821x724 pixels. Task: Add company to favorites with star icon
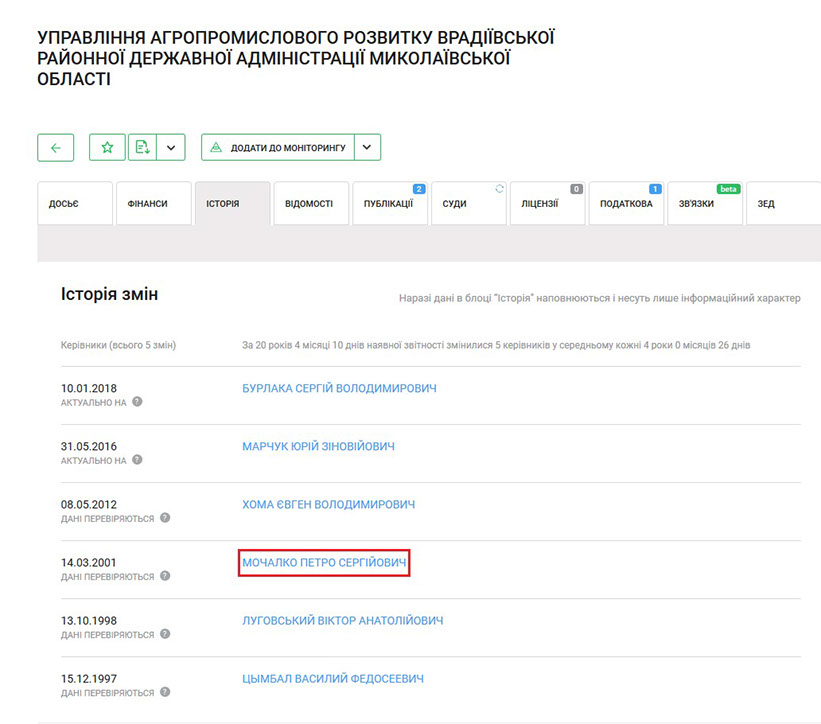(x=107, y=148)
